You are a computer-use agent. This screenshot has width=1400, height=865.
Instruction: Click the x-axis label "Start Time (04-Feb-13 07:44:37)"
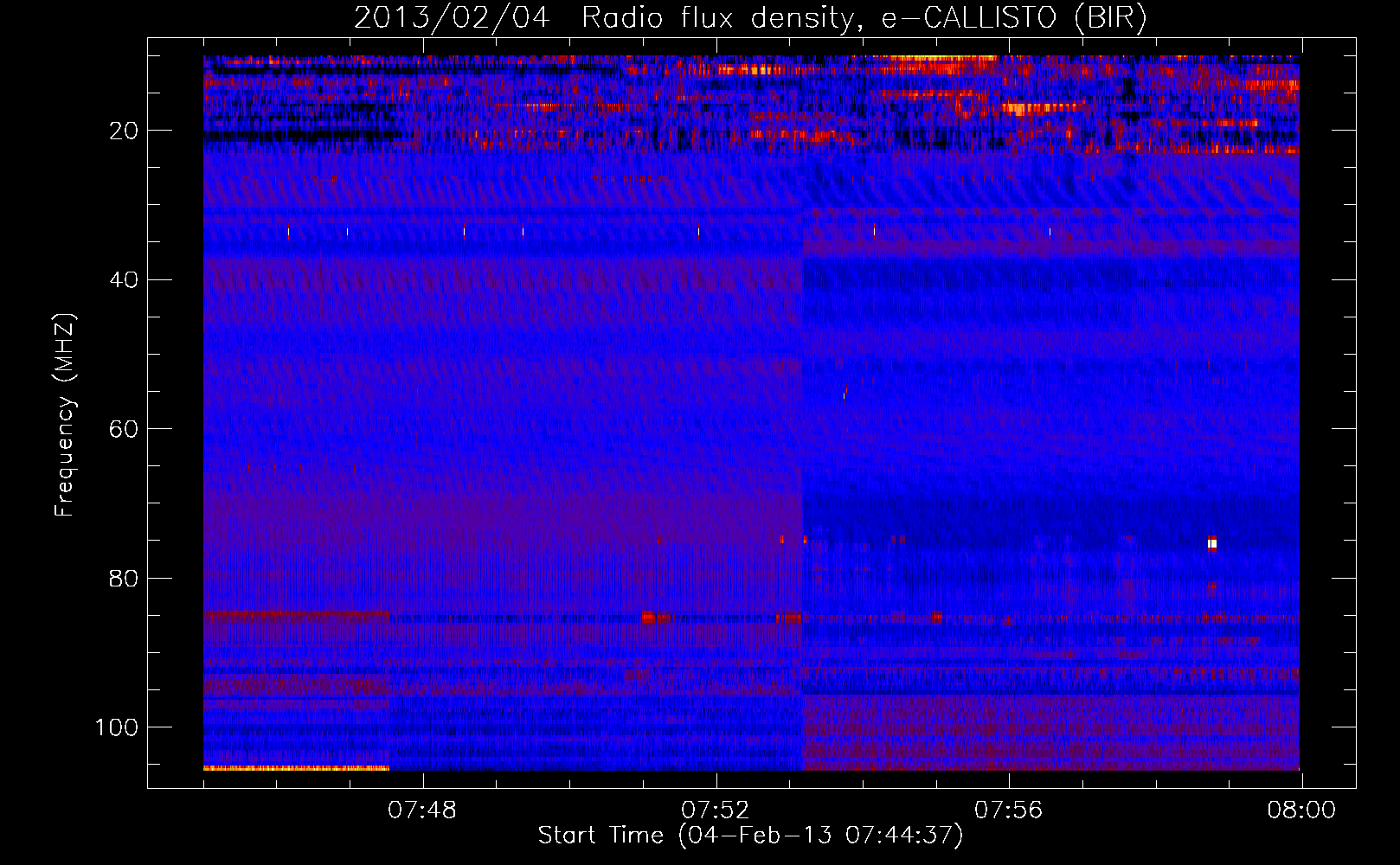click(x=750, y=836)
